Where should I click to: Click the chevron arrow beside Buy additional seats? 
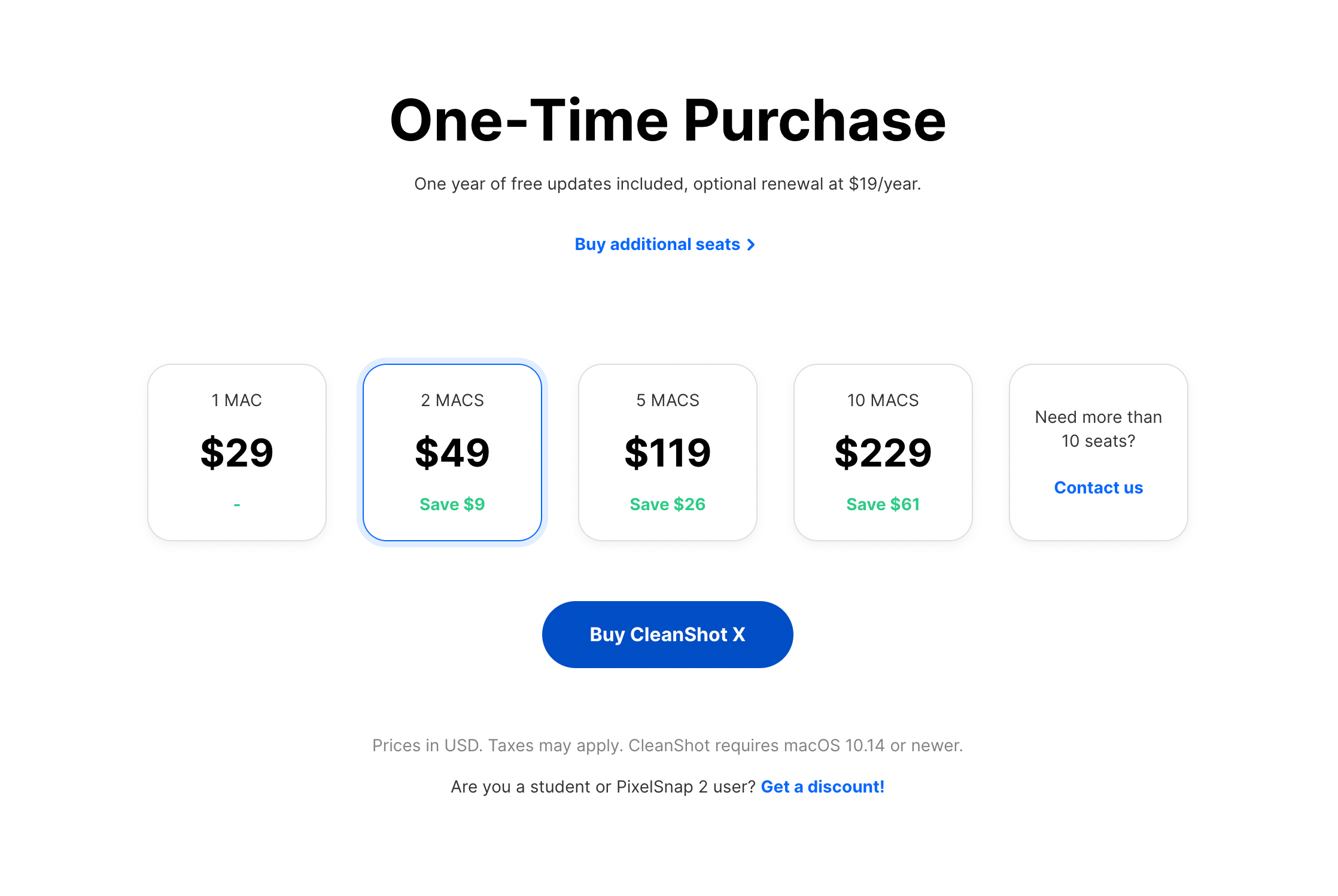coord(751,245)
